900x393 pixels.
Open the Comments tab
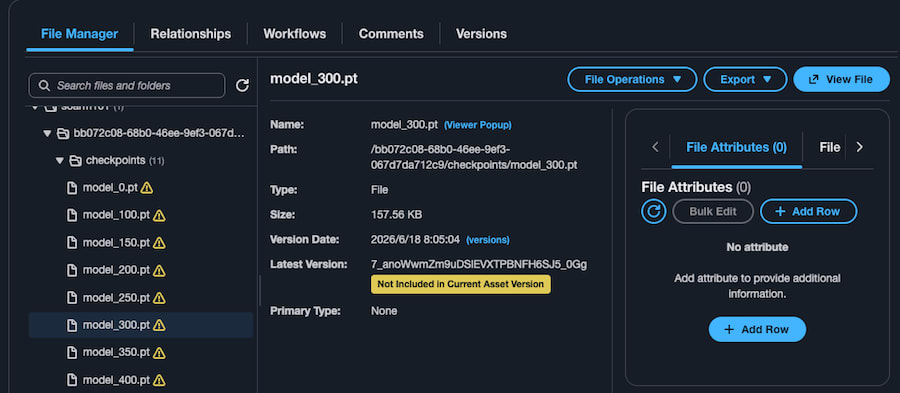(391, 34)
